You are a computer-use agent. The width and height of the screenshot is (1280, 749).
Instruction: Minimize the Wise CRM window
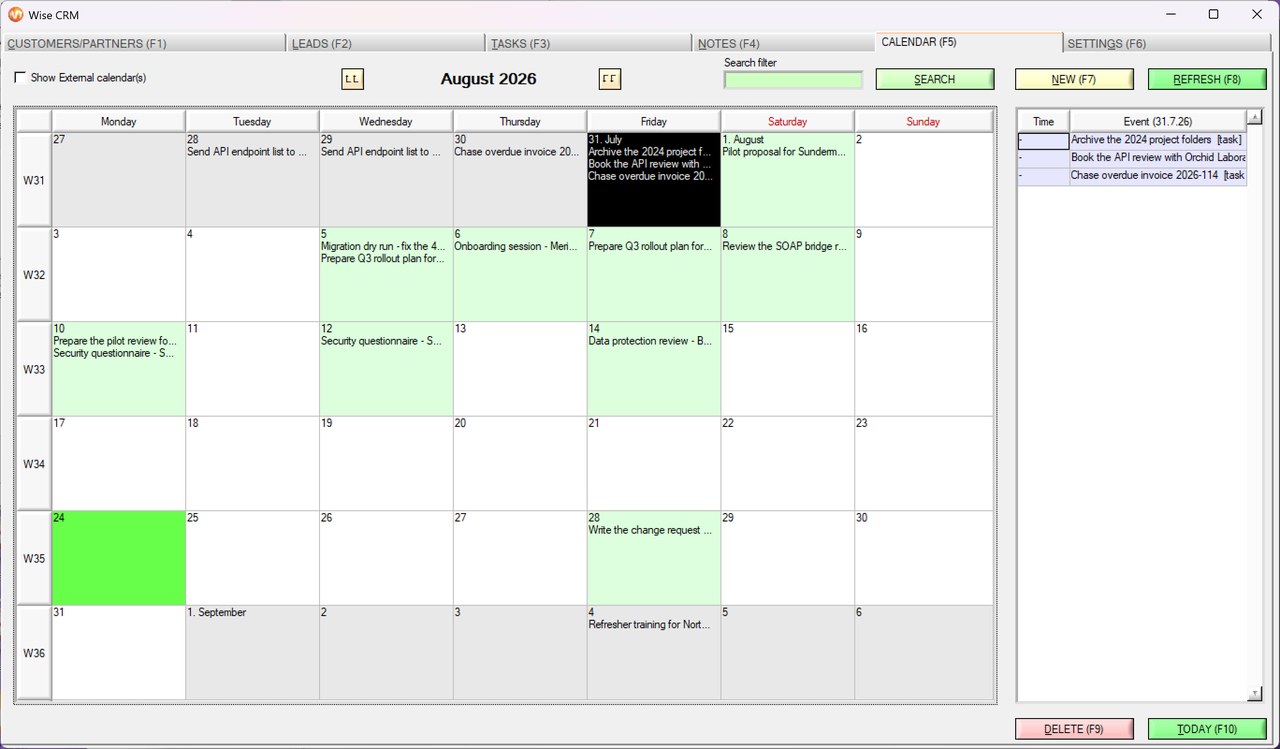click(1170, 14)
